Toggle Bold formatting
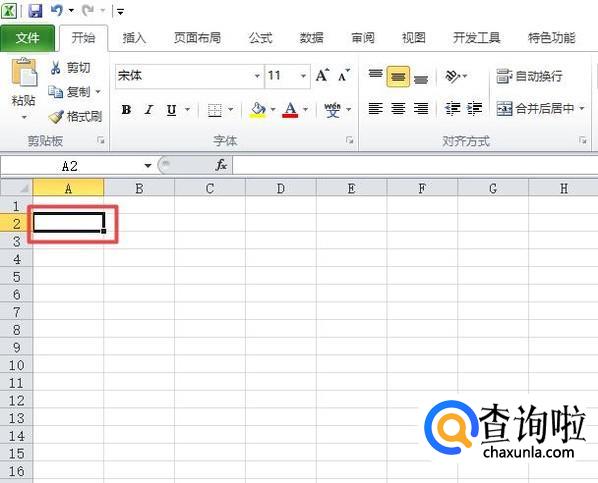 coord(126,110)
